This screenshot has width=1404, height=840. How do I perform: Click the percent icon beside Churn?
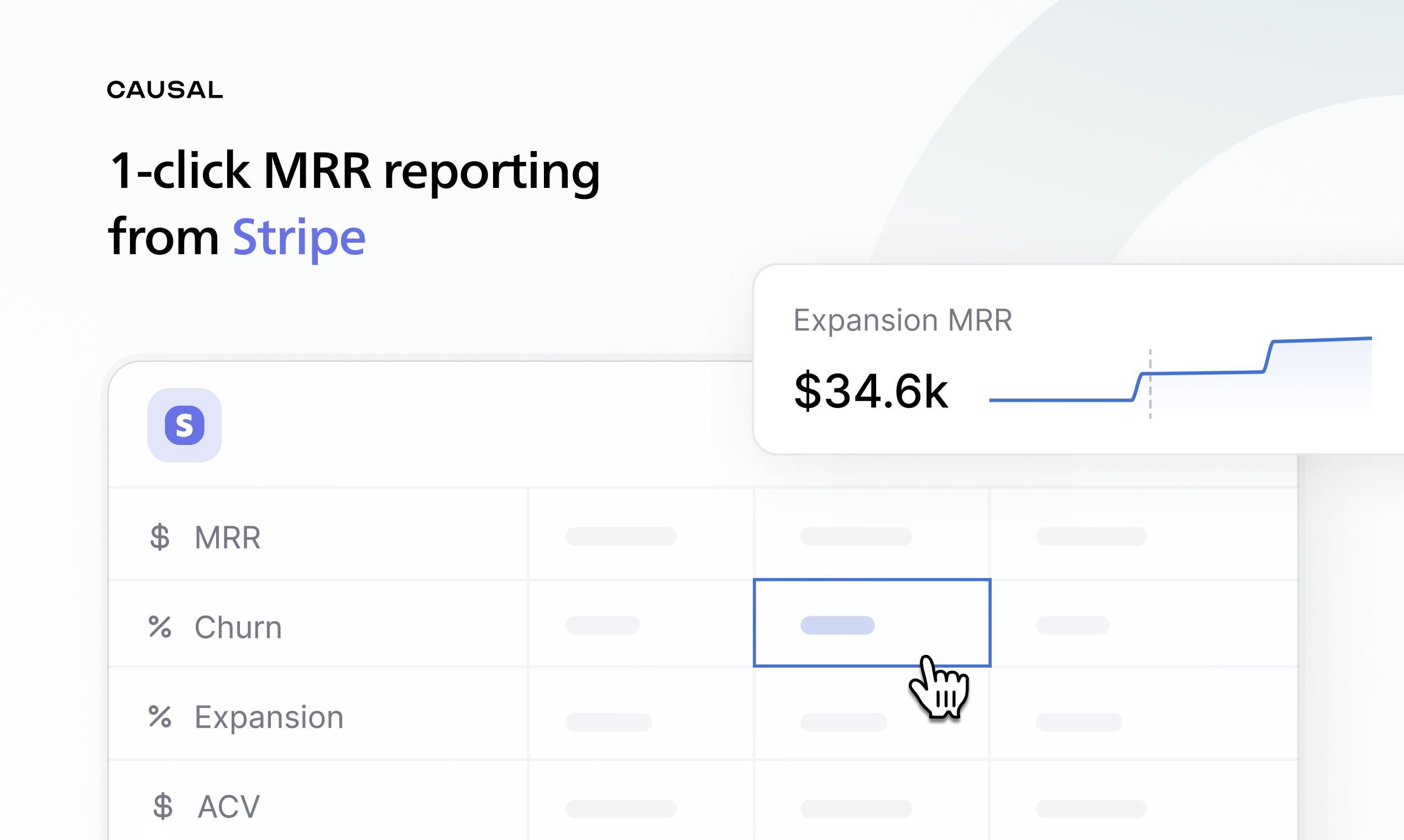pos(160,627)
